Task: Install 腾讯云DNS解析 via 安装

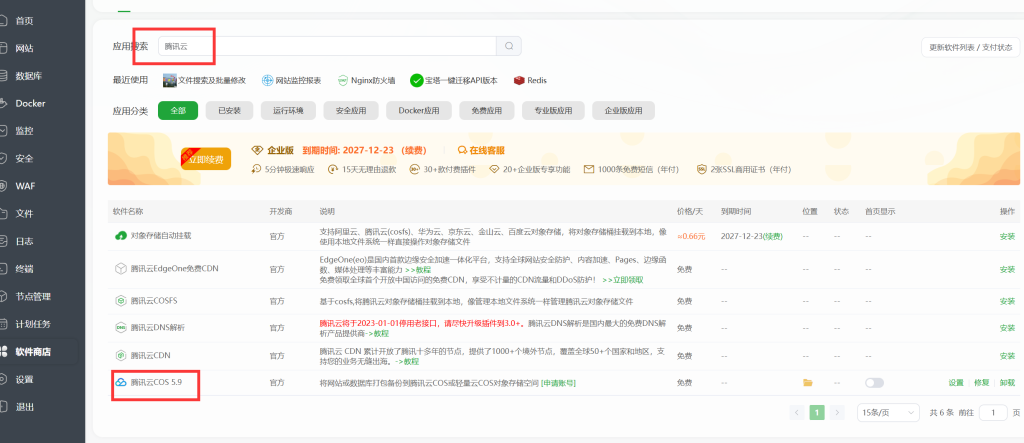Action: [1007, 328]
